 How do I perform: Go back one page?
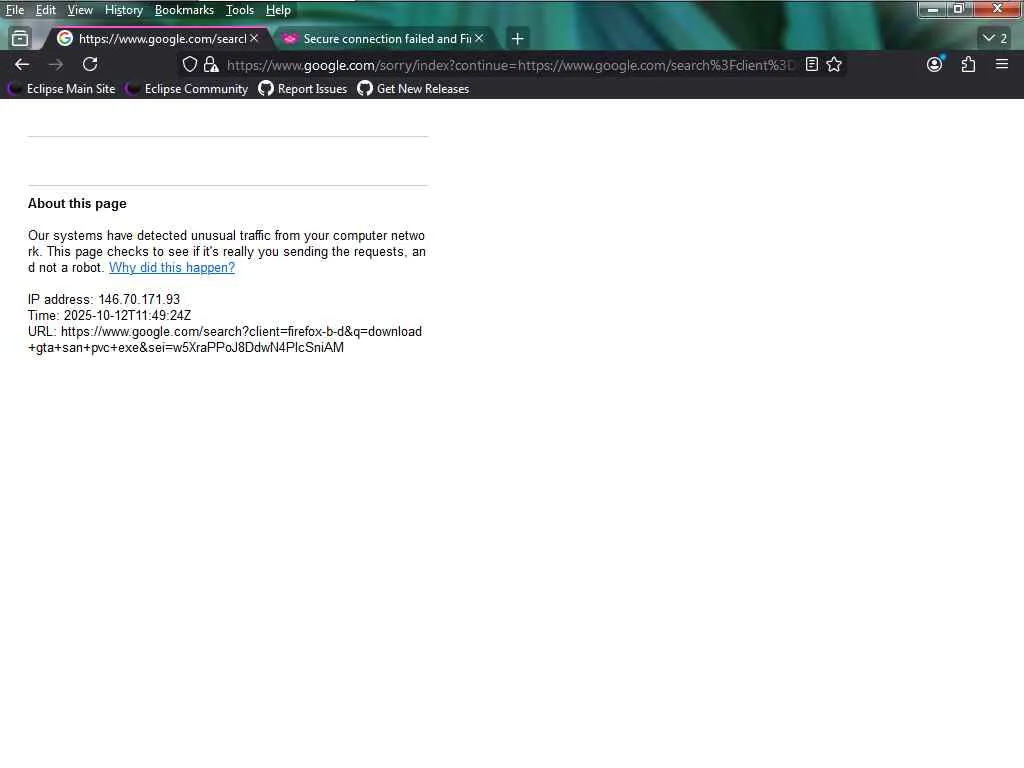click(22, 64)
